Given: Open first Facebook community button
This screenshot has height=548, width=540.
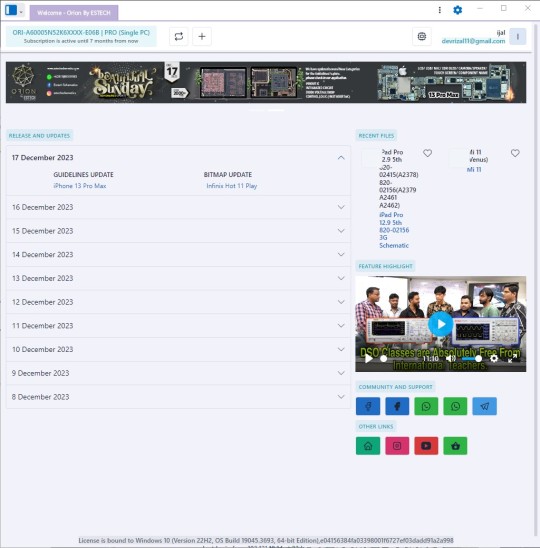Looking at the screenshot, I should (x=368, y=406).
